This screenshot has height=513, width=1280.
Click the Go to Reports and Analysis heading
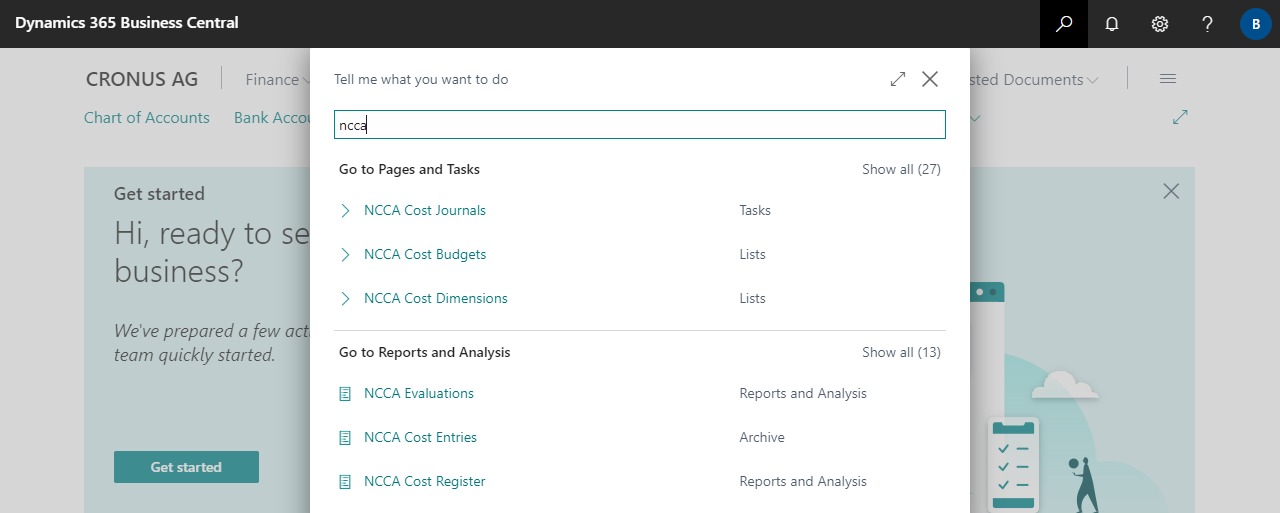click(424, 352)
